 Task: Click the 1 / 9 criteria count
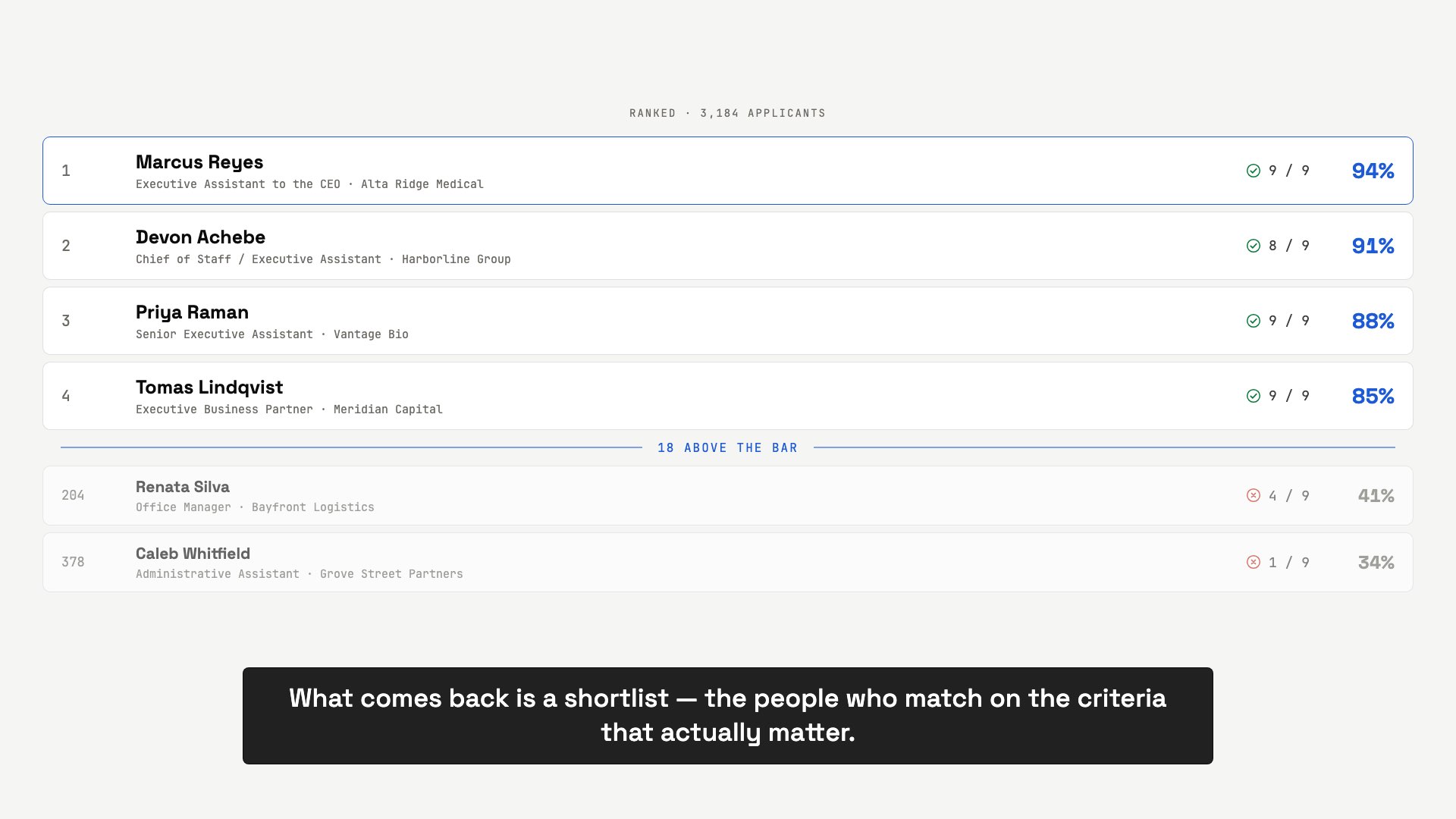click(1288, 562)
